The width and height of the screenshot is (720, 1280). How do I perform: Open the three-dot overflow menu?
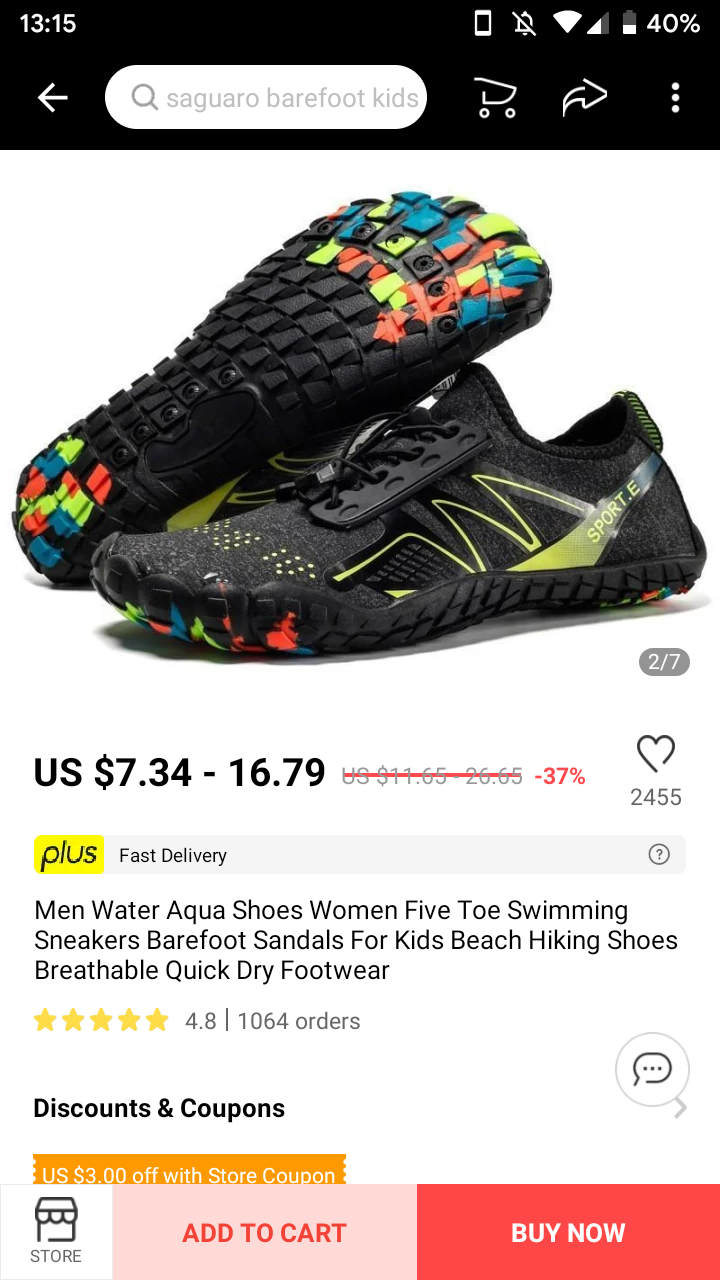pos(675,97)
